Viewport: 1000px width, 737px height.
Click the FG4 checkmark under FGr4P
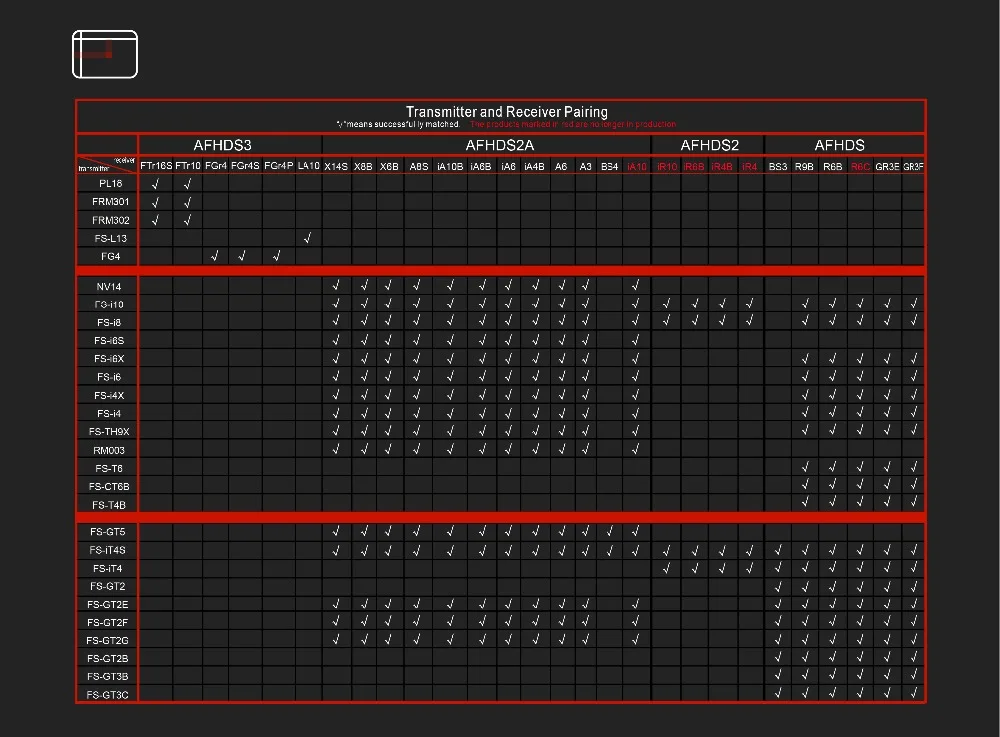click(276, 256)
